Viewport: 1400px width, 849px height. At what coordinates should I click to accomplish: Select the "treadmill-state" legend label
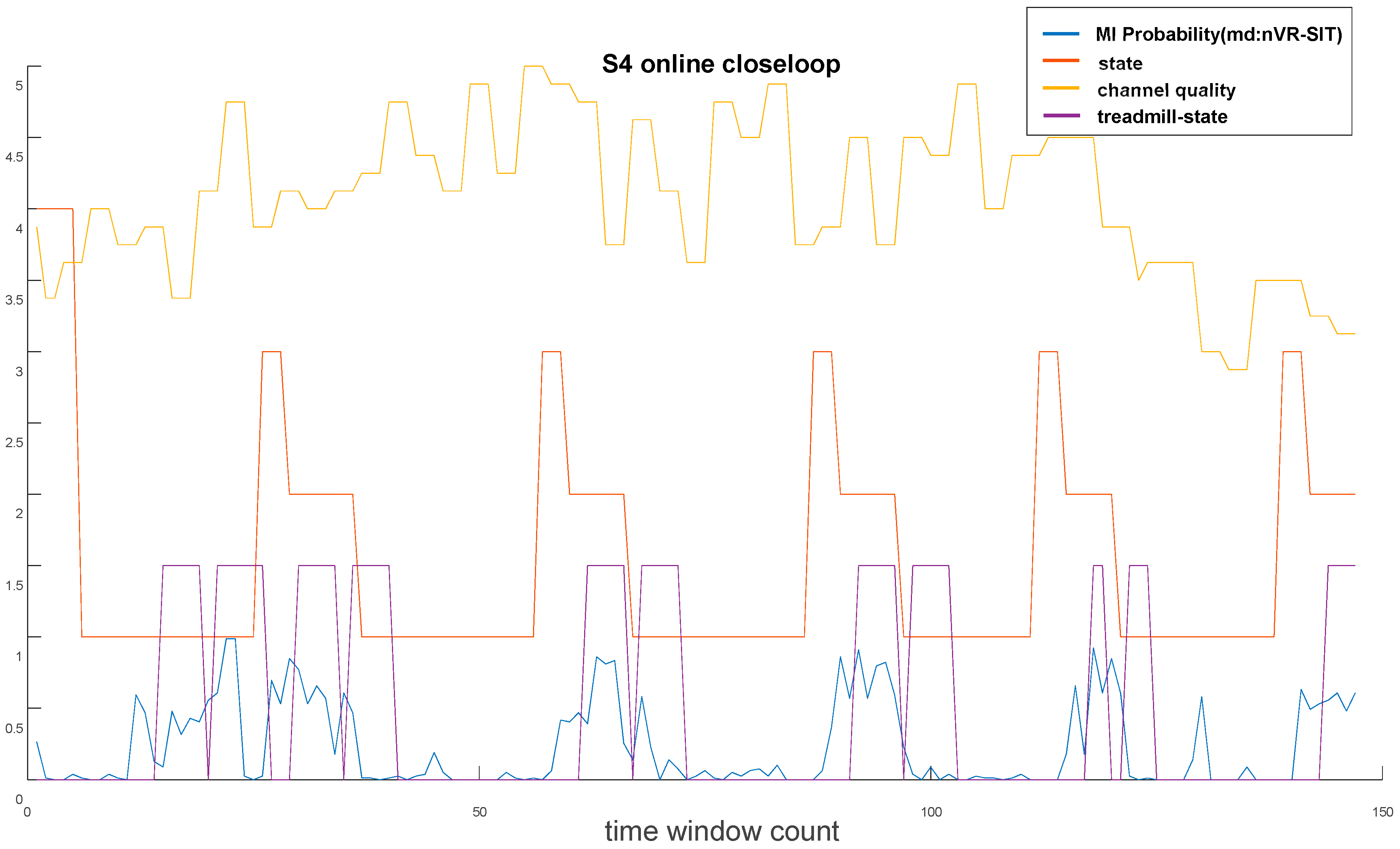(1162, 117)
